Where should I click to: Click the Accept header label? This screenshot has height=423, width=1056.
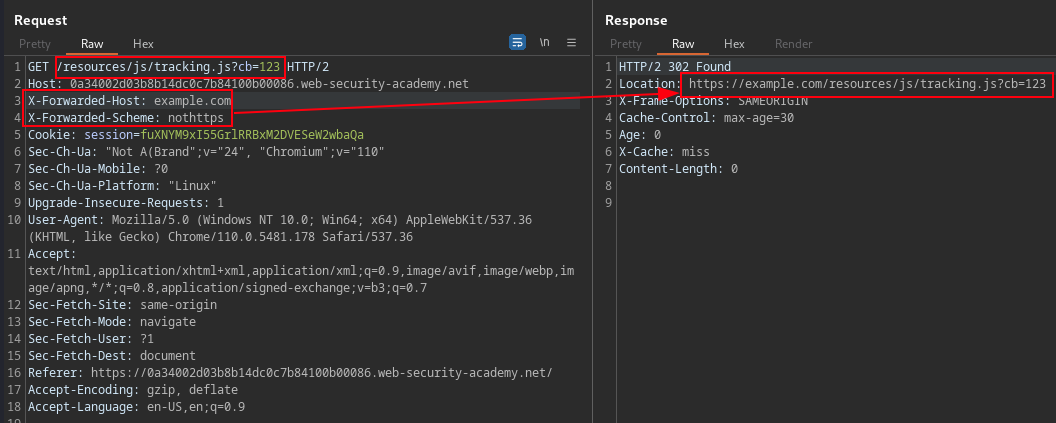[53, 254]
